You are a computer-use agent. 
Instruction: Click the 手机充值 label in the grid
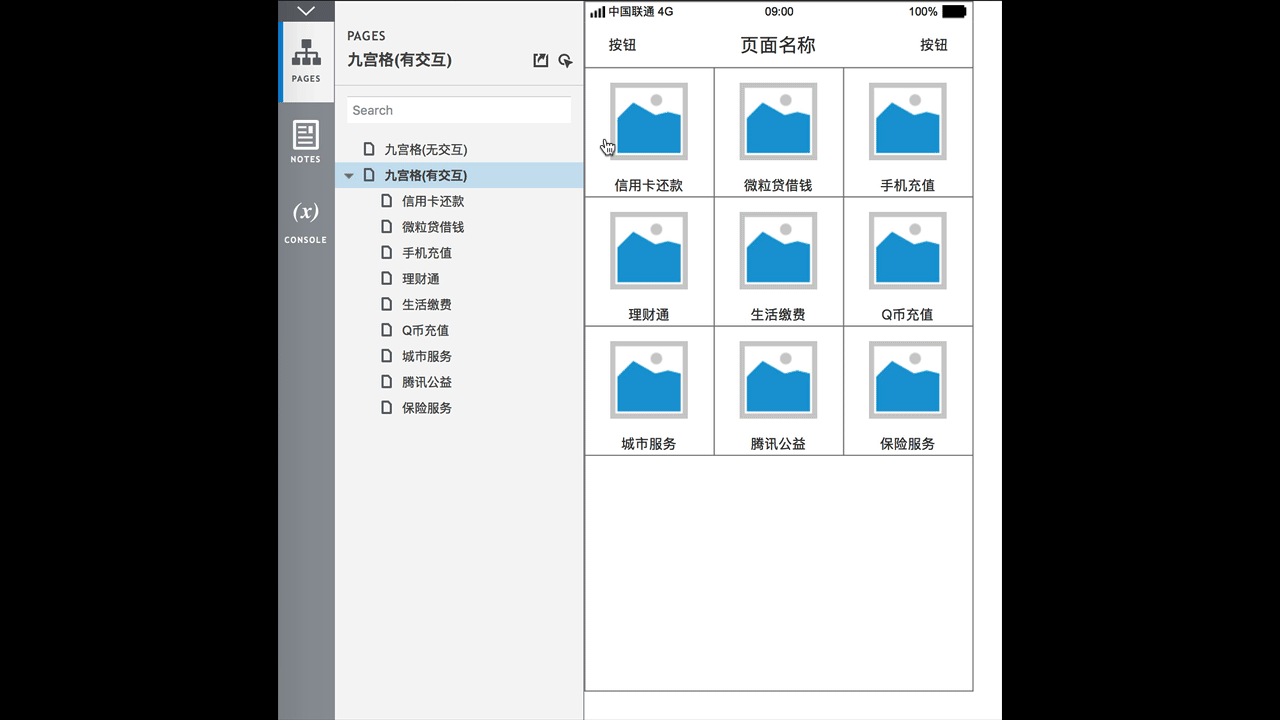point(908,185)
